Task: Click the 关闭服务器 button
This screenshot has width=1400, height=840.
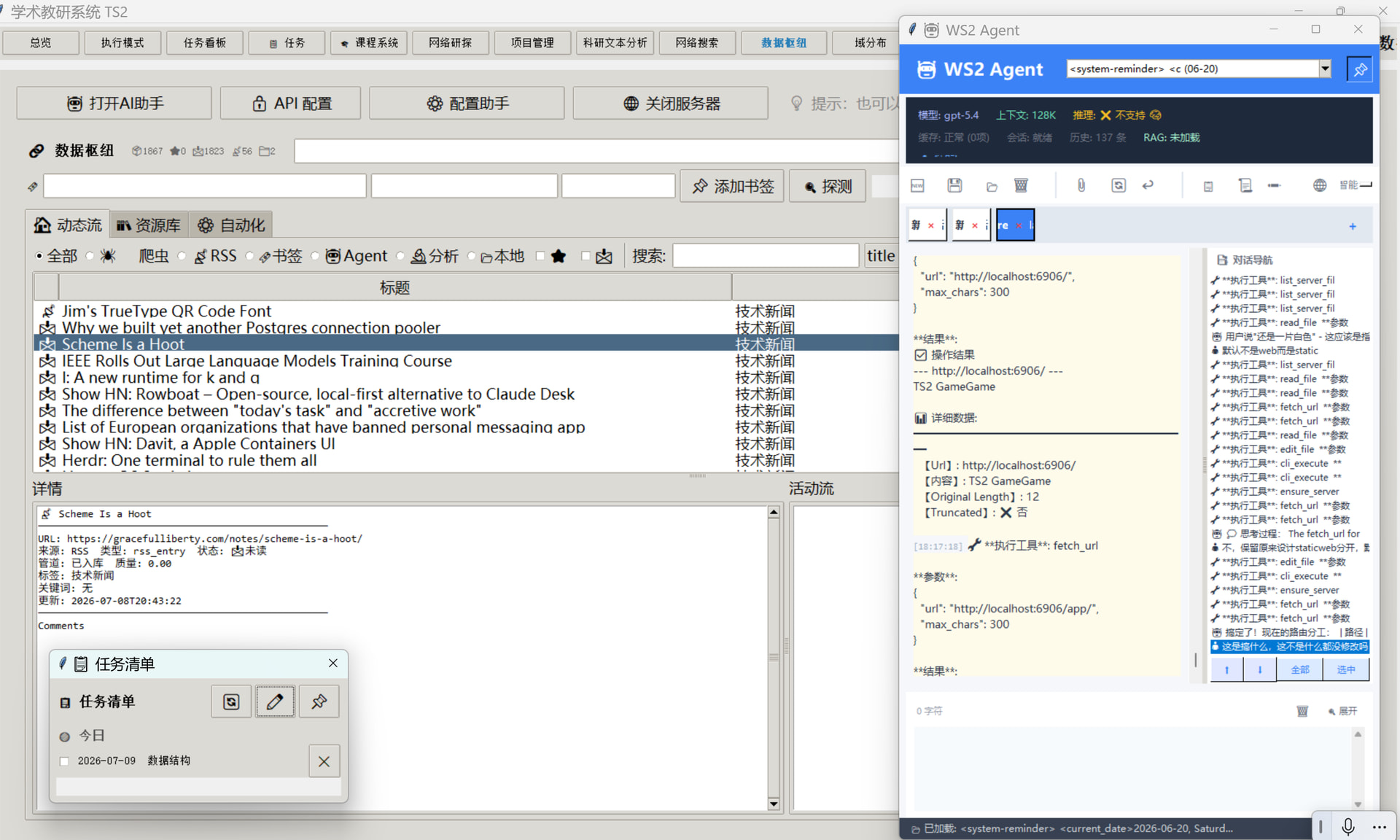Action: pos(670,103)
